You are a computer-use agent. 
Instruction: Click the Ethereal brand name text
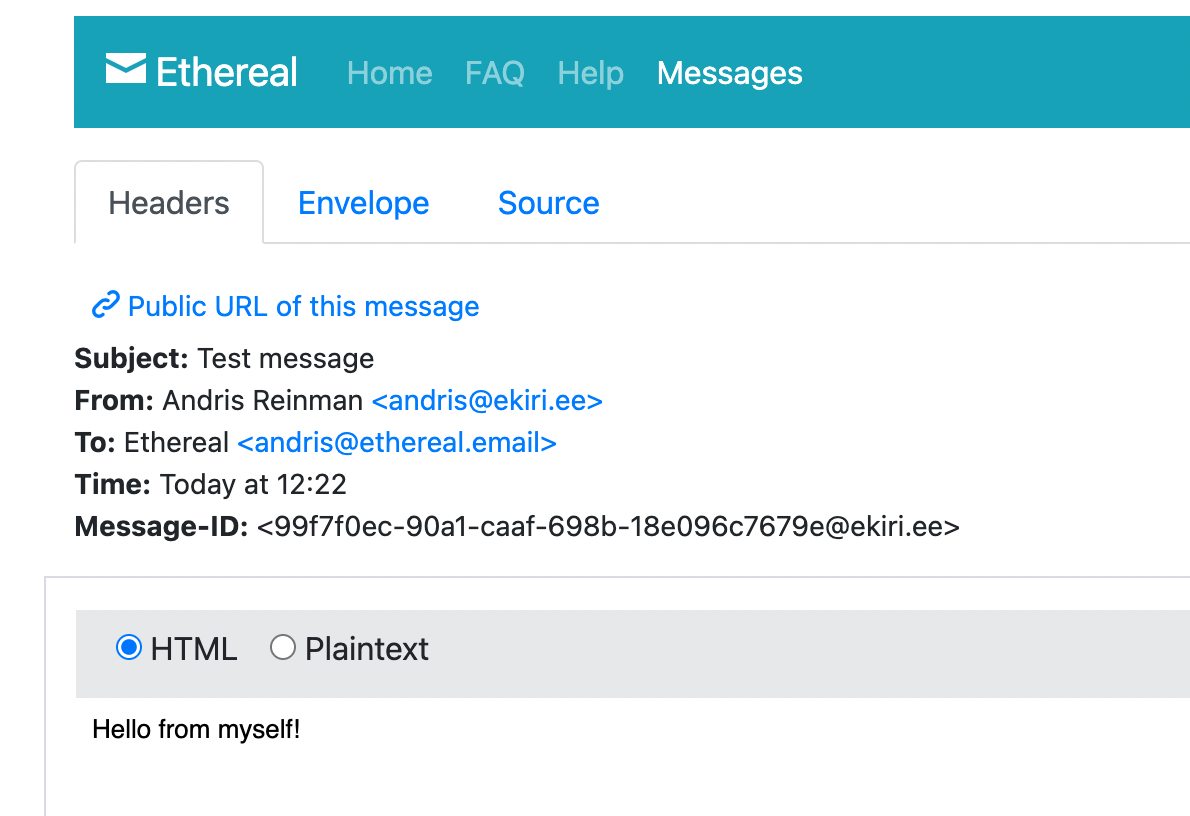[227, 73]
